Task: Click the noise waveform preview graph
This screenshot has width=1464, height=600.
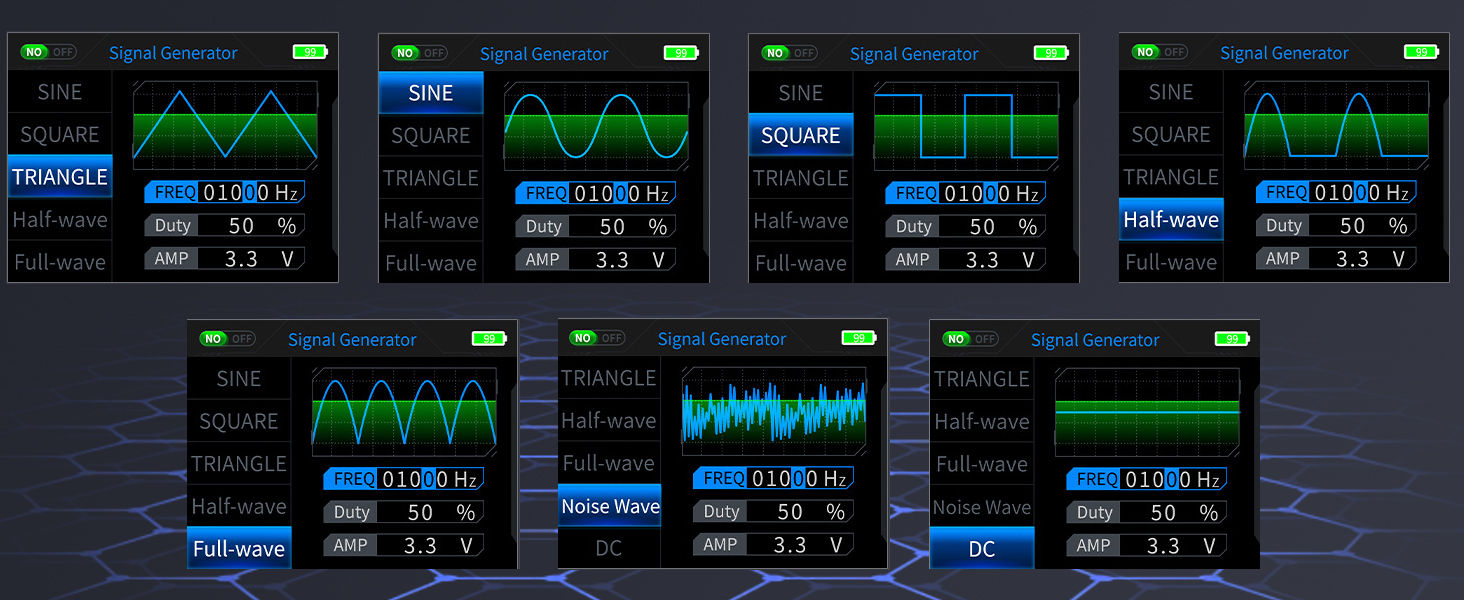Action: pos(774,410)
